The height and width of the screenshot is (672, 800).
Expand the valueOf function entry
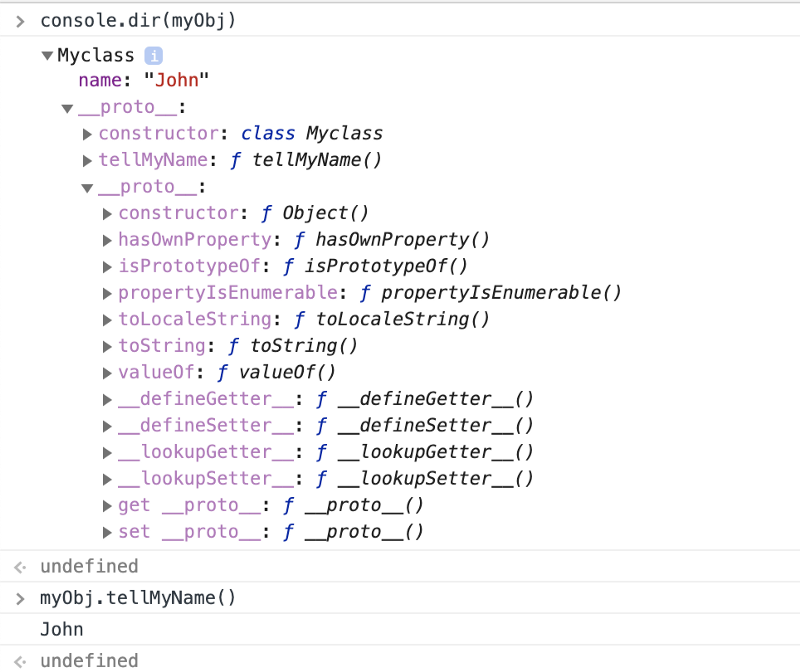(x=108, y=373)
